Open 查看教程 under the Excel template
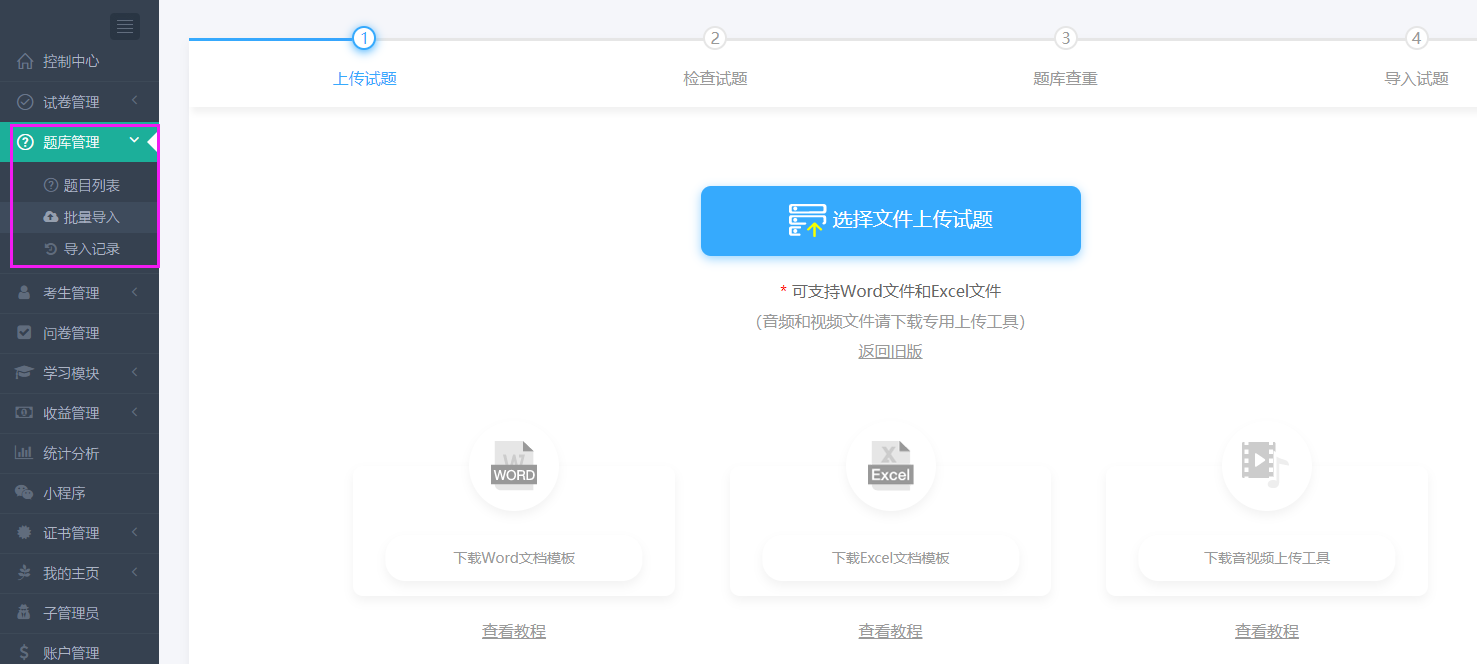 [890, 632]
